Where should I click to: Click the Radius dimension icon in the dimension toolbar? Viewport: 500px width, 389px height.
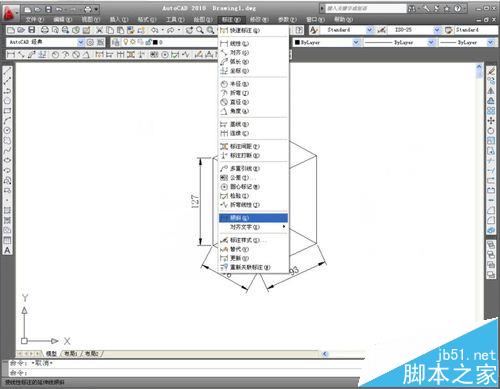55,54
